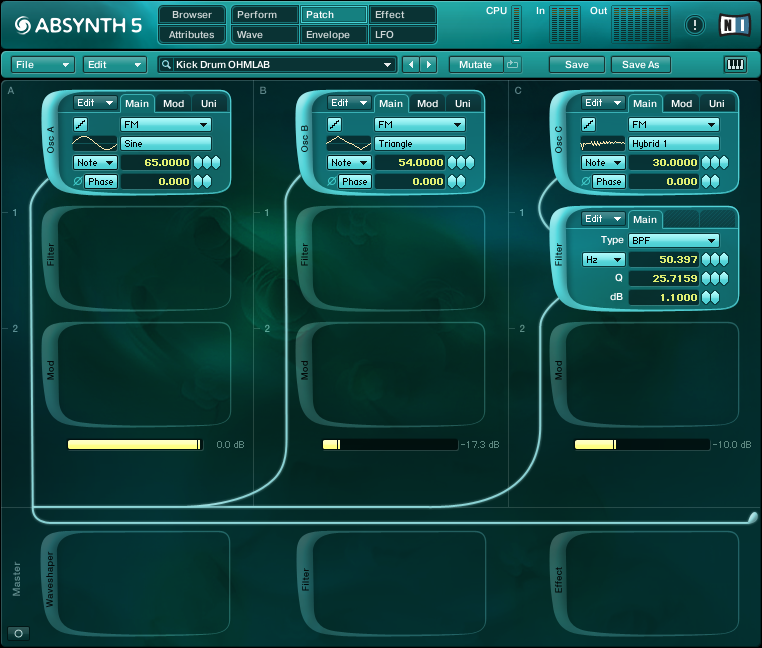The image size is (762, 648).
Task: Adjust channel A level slider 0.0 dB
Action: [135, 445]
